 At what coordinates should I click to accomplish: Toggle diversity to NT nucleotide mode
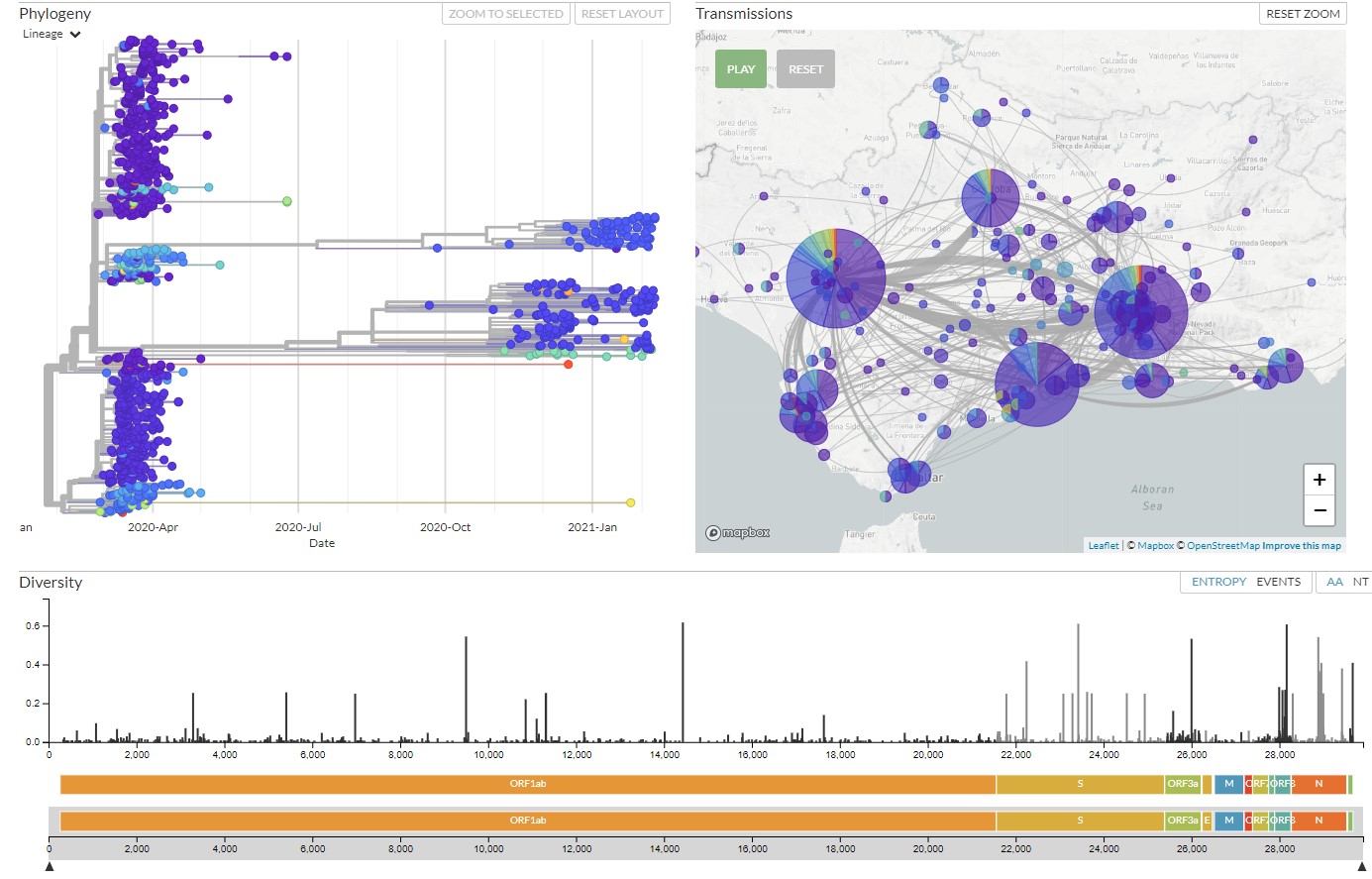tap(1360, 582)
